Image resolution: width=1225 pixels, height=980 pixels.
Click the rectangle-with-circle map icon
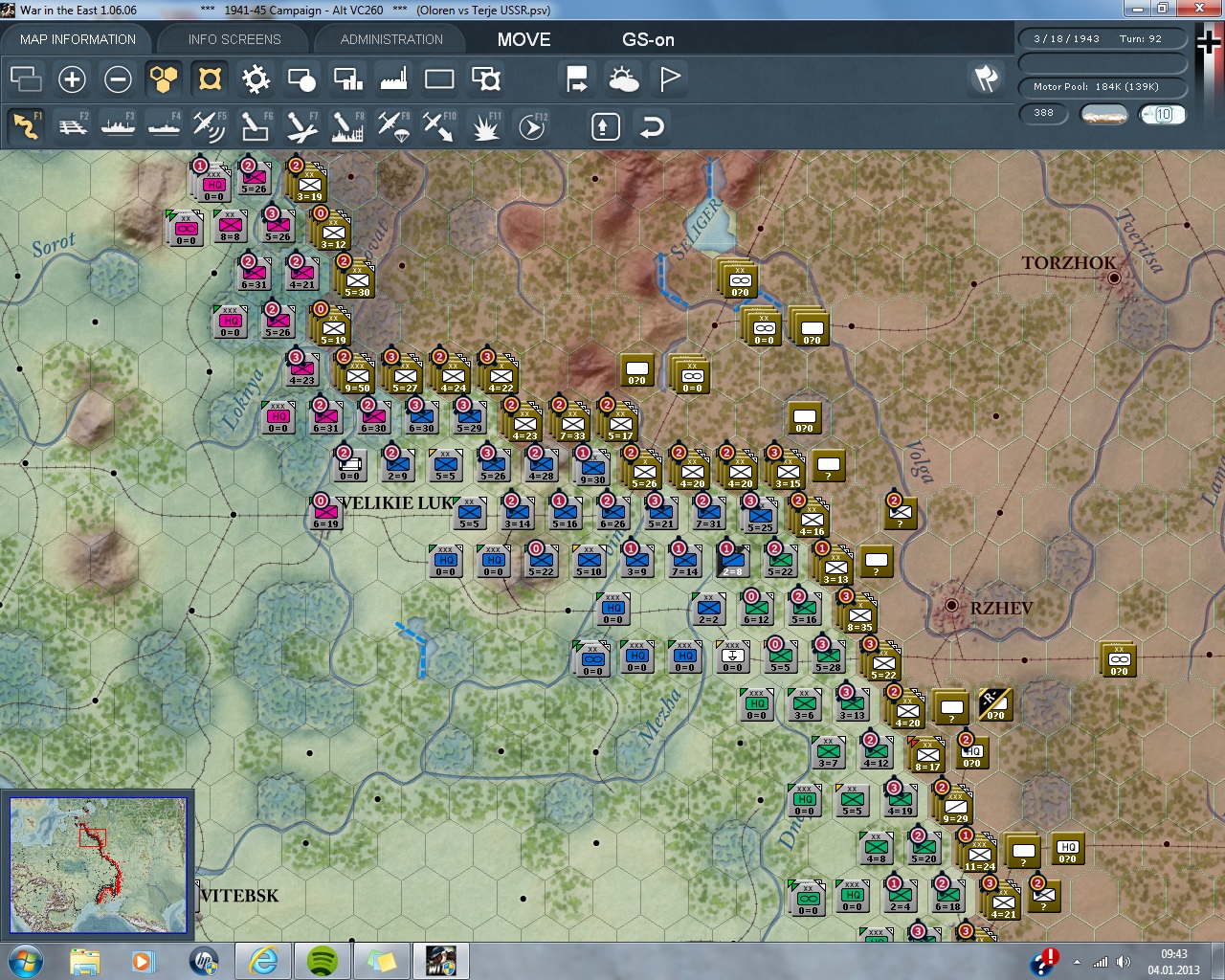[301, 78]
